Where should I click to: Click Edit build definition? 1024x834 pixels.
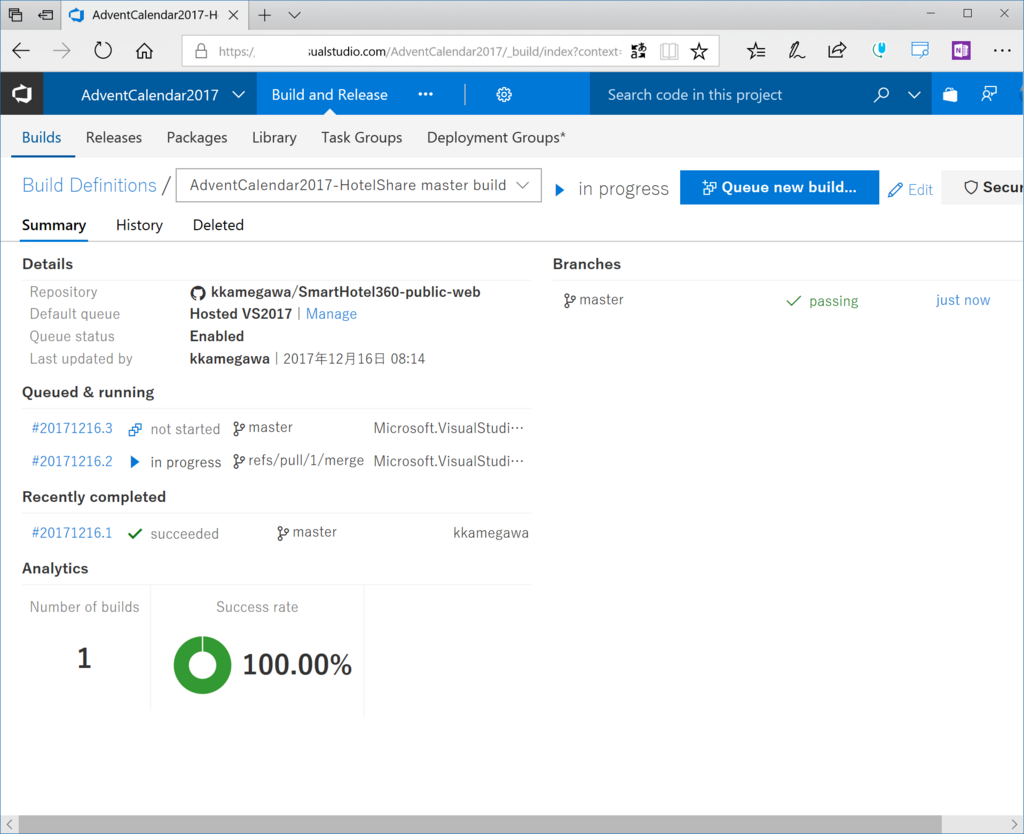(911, 189)
